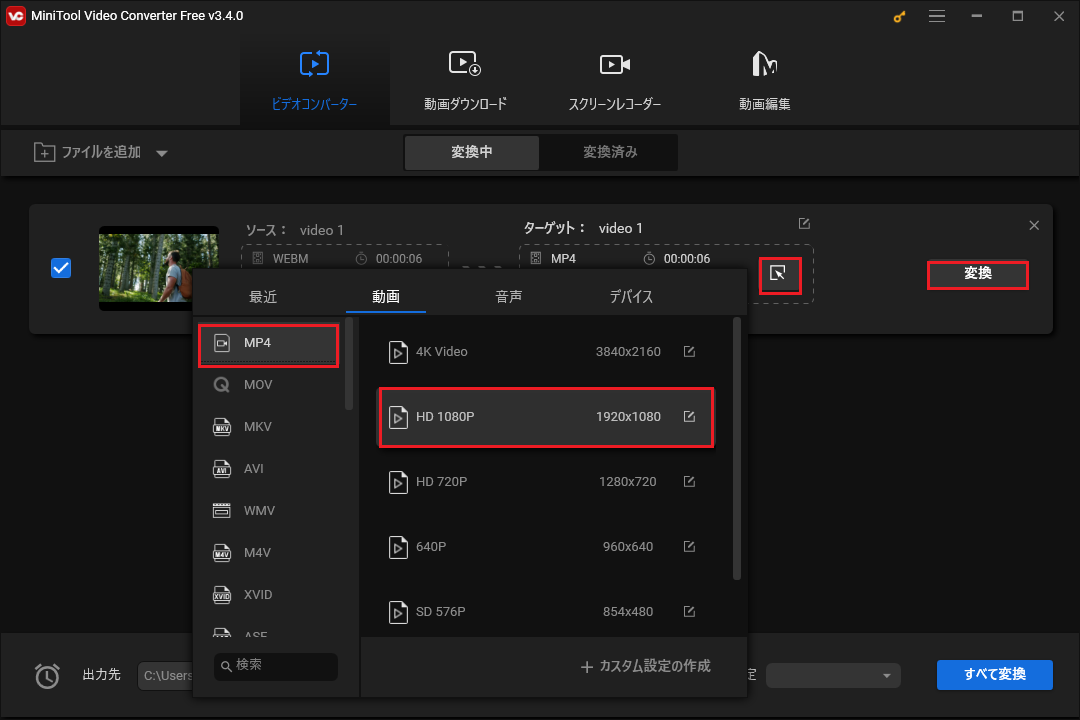Click the すべて変換 button
The image size is (1080, 720).
click(995, 675)
